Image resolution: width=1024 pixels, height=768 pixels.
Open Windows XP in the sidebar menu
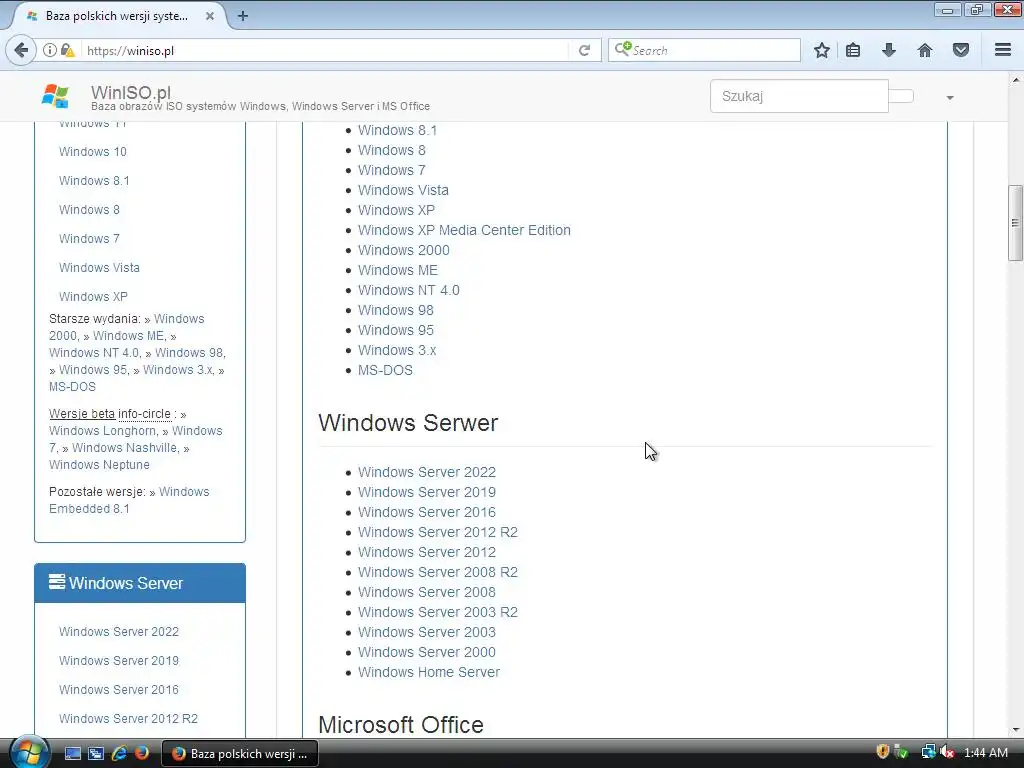[x=93, y=296]
